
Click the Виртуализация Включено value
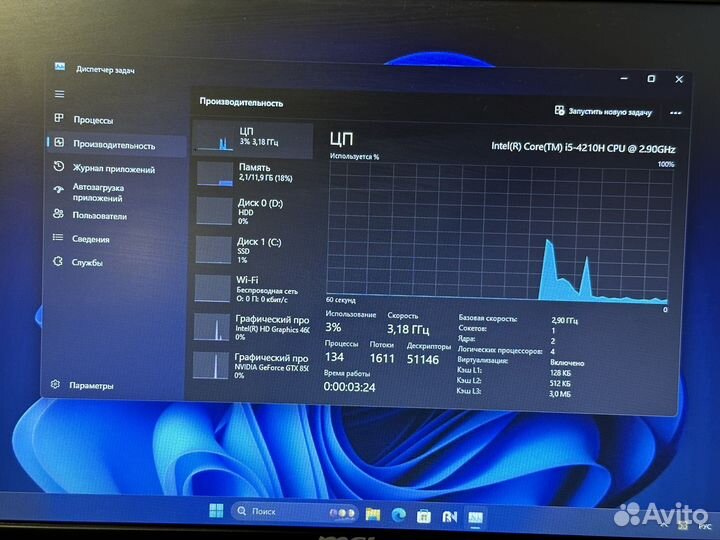click(x=567, y=363)
